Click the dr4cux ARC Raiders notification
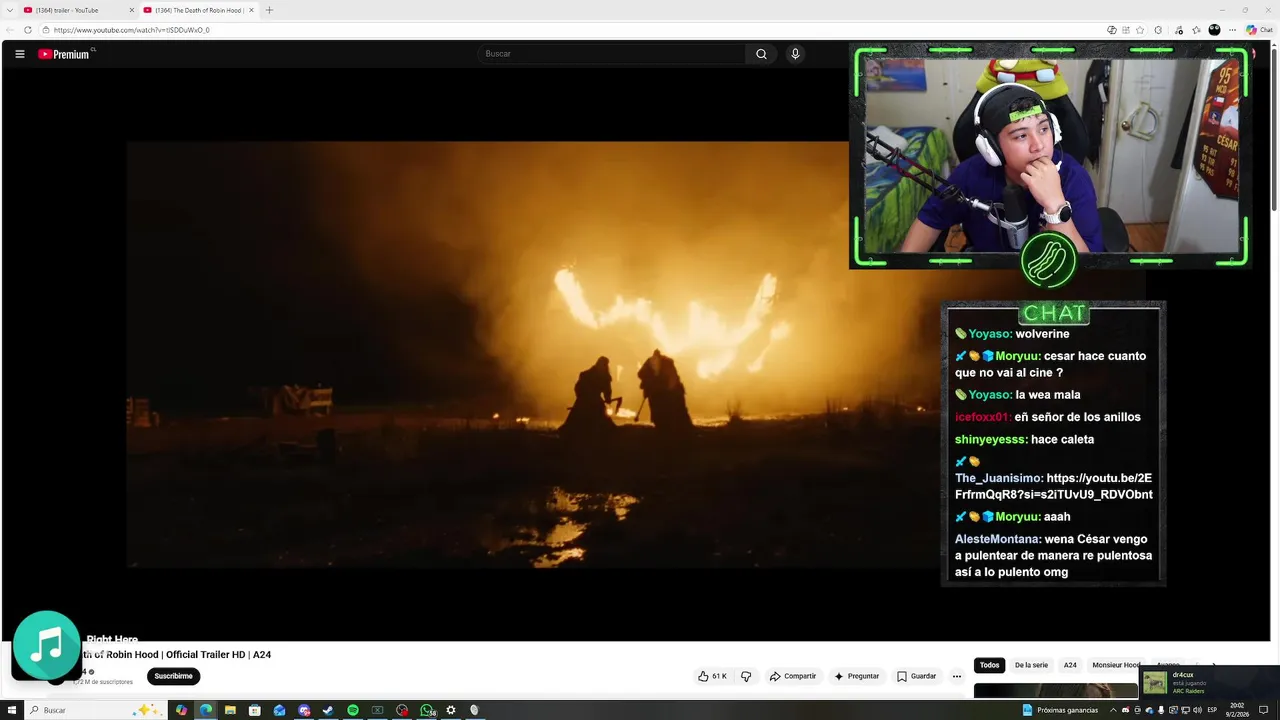 pyautogui.click(x=1210, y=682)
